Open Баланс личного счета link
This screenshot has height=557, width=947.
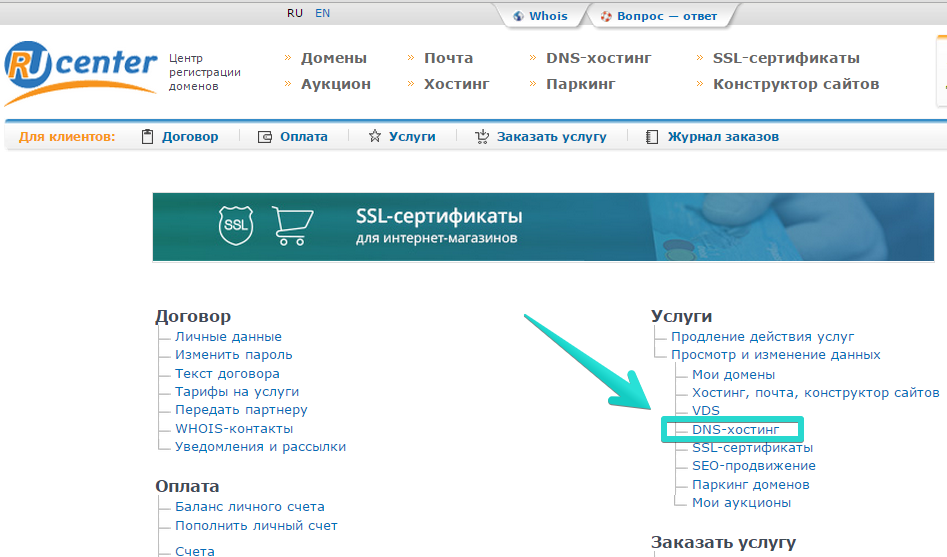coord(249,506)
